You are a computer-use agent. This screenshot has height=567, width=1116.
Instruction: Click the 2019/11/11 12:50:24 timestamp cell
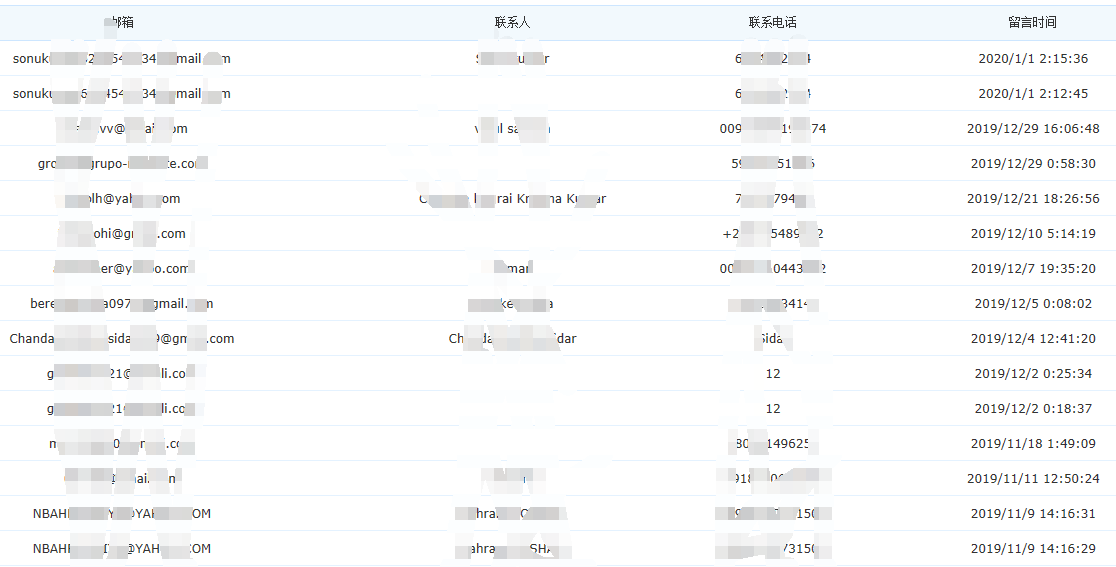1033,479
